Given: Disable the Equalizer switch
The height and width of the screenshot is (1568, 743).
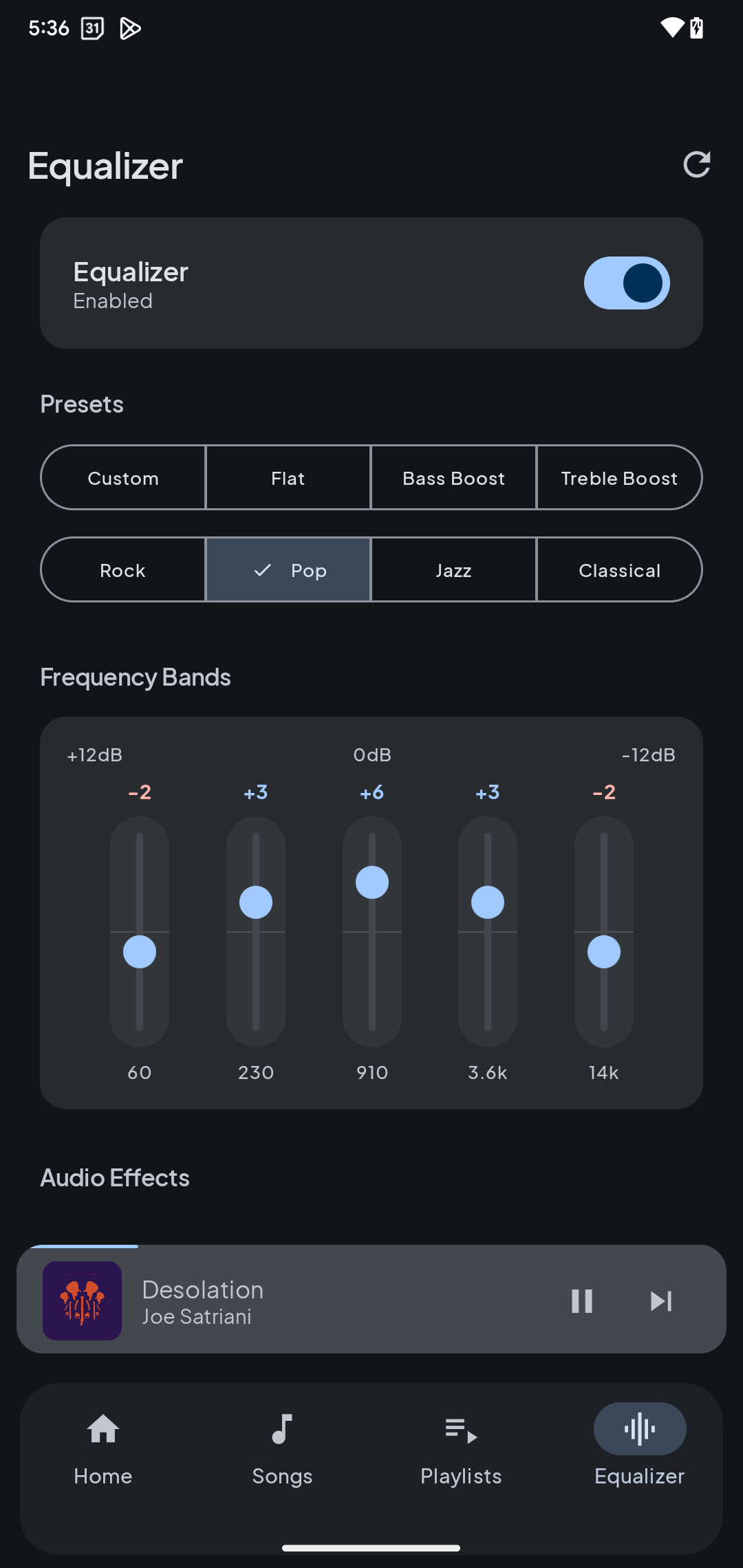Looking at the screenshot, I should point(627,283).
